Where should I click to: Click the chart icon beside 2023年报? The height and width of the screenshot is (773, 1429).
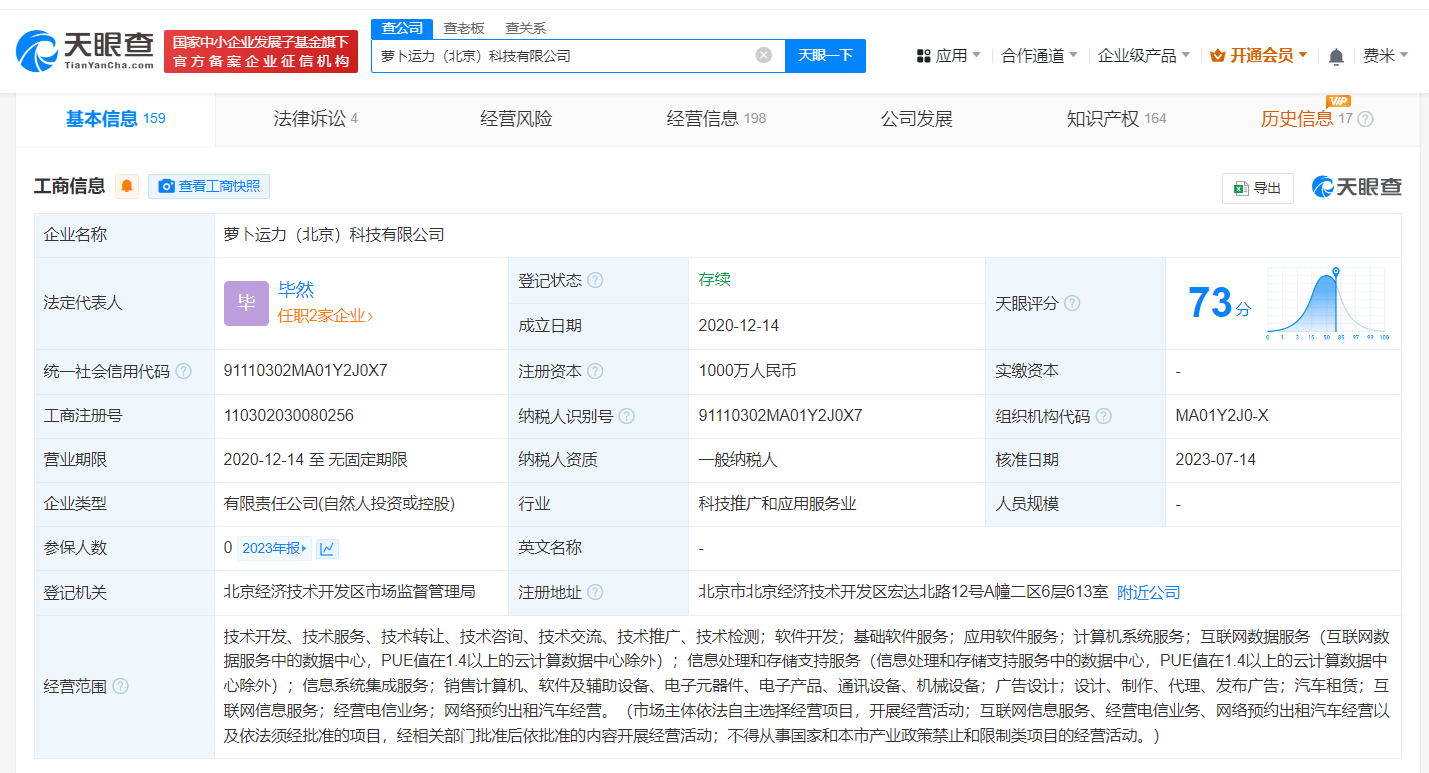pyautogui.click(x=327, y=548)
